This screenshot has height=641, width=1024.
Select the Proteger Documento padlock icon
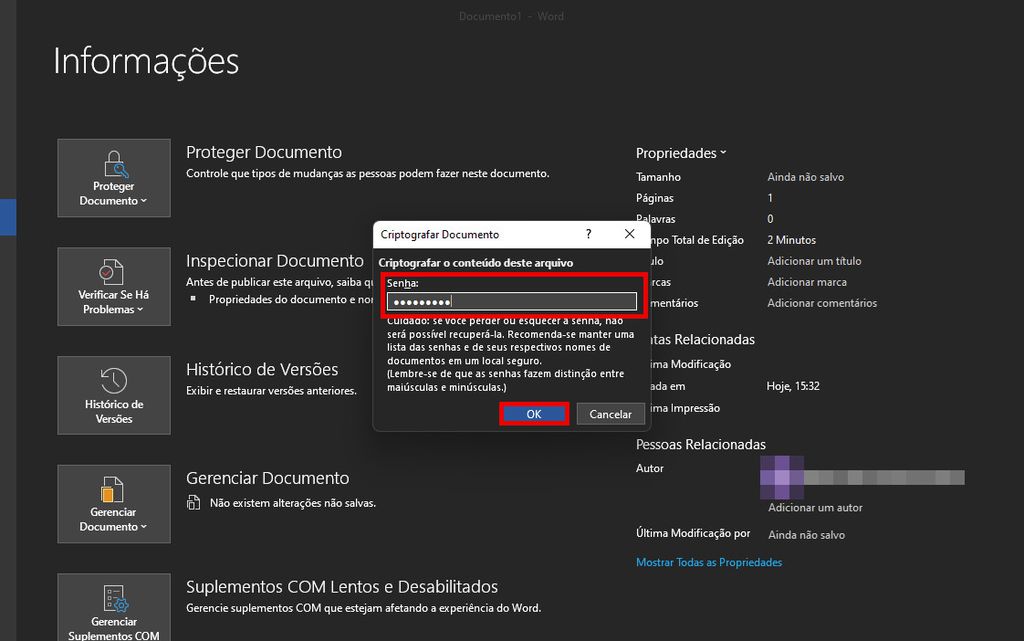pyautogui.click(x=113, y=167)
